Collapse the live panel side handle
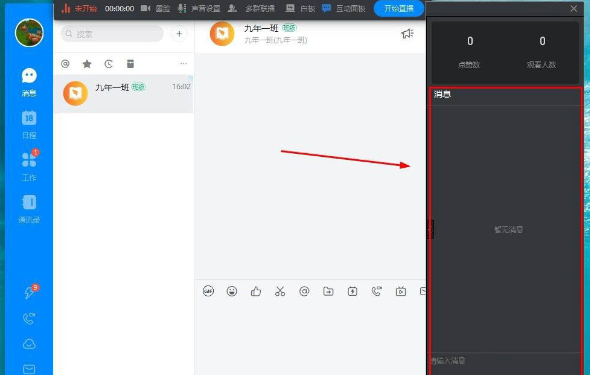The width and height of the screenshot is (590, 375). pyautogui.click(x=430, y=229)
